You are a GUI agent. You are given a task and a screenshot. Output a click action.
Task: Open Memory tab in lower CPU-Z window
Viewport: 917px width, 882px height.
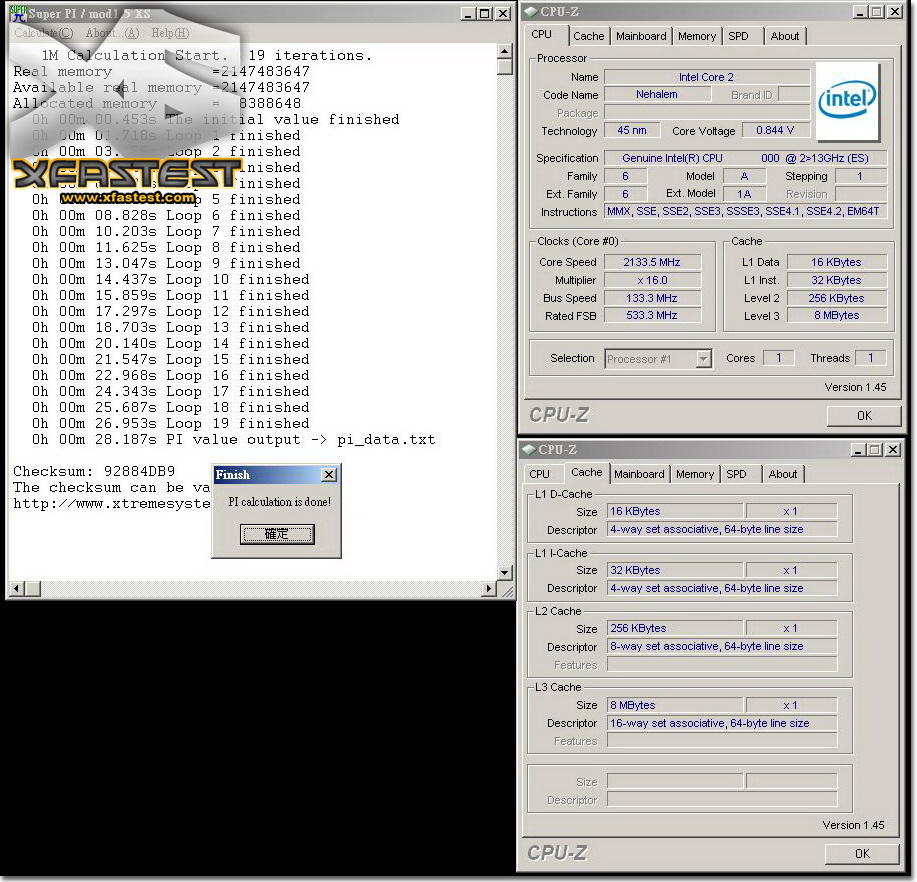click(694, 475)
